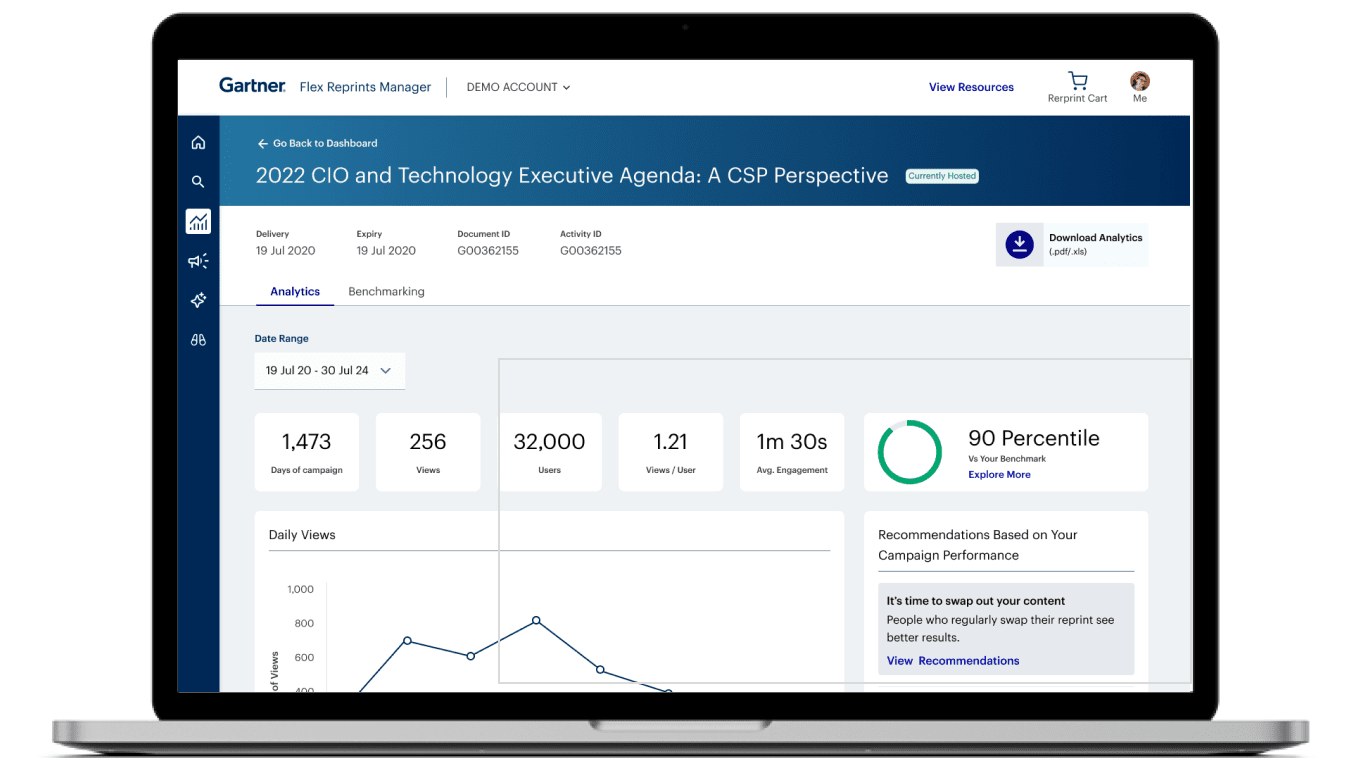The width and height of the screenshot is (1360, 766).
Task: Click the Home icon in sidebar
Action: (x=198, y=143)
